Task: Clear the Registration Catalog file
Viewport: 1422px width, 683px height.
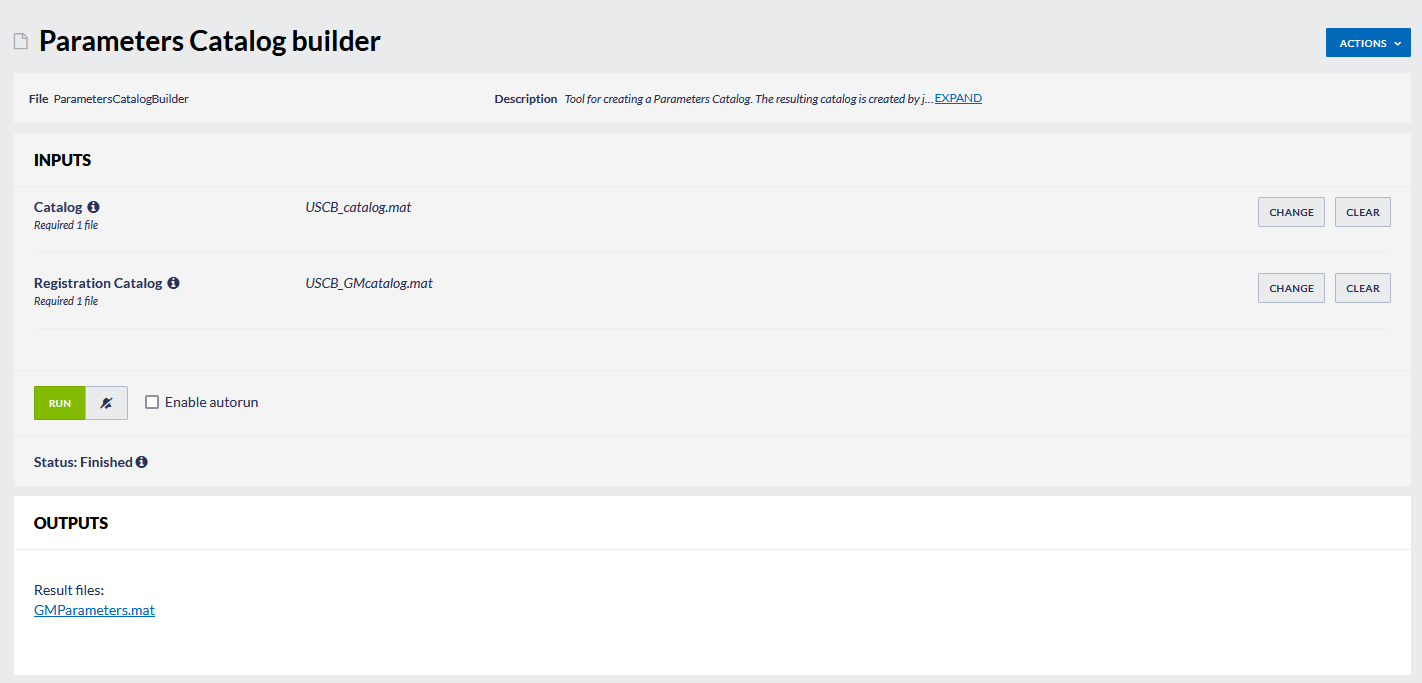Action: (1363, 288)
